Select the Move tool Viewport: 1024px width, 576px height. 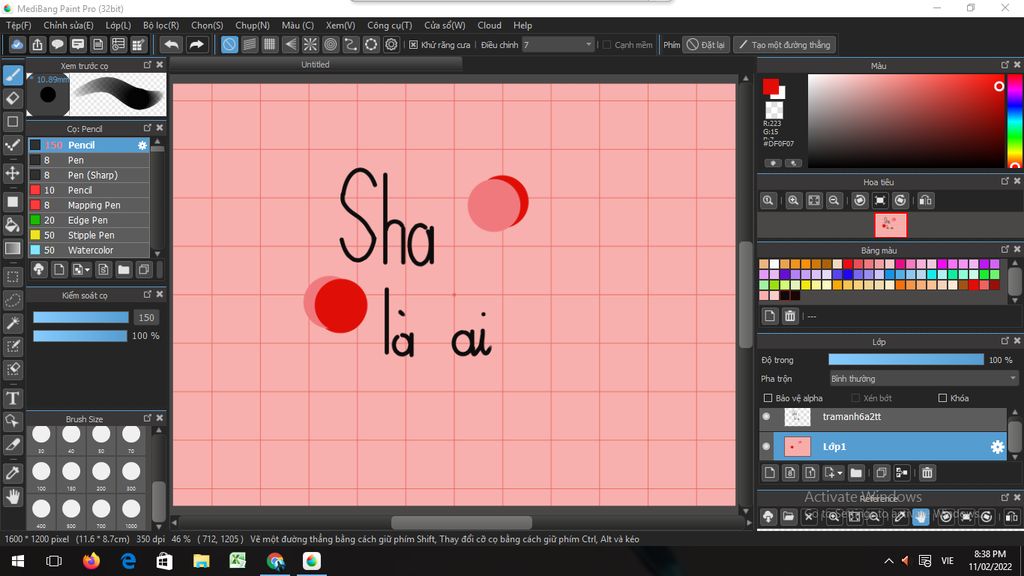[x=13, y=173]
